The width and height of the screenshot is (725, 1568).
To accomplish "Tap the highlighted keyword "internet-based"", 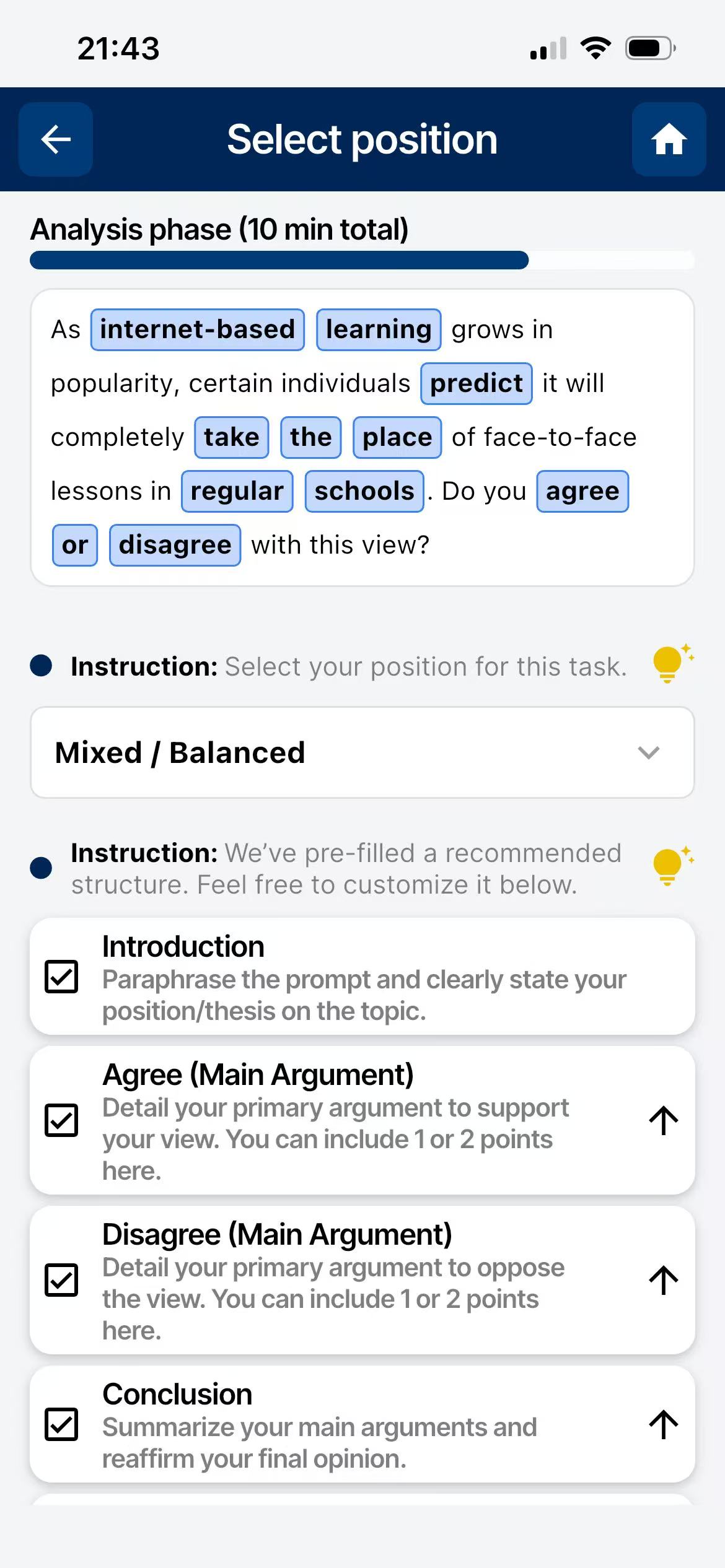I will click(197, 329).
